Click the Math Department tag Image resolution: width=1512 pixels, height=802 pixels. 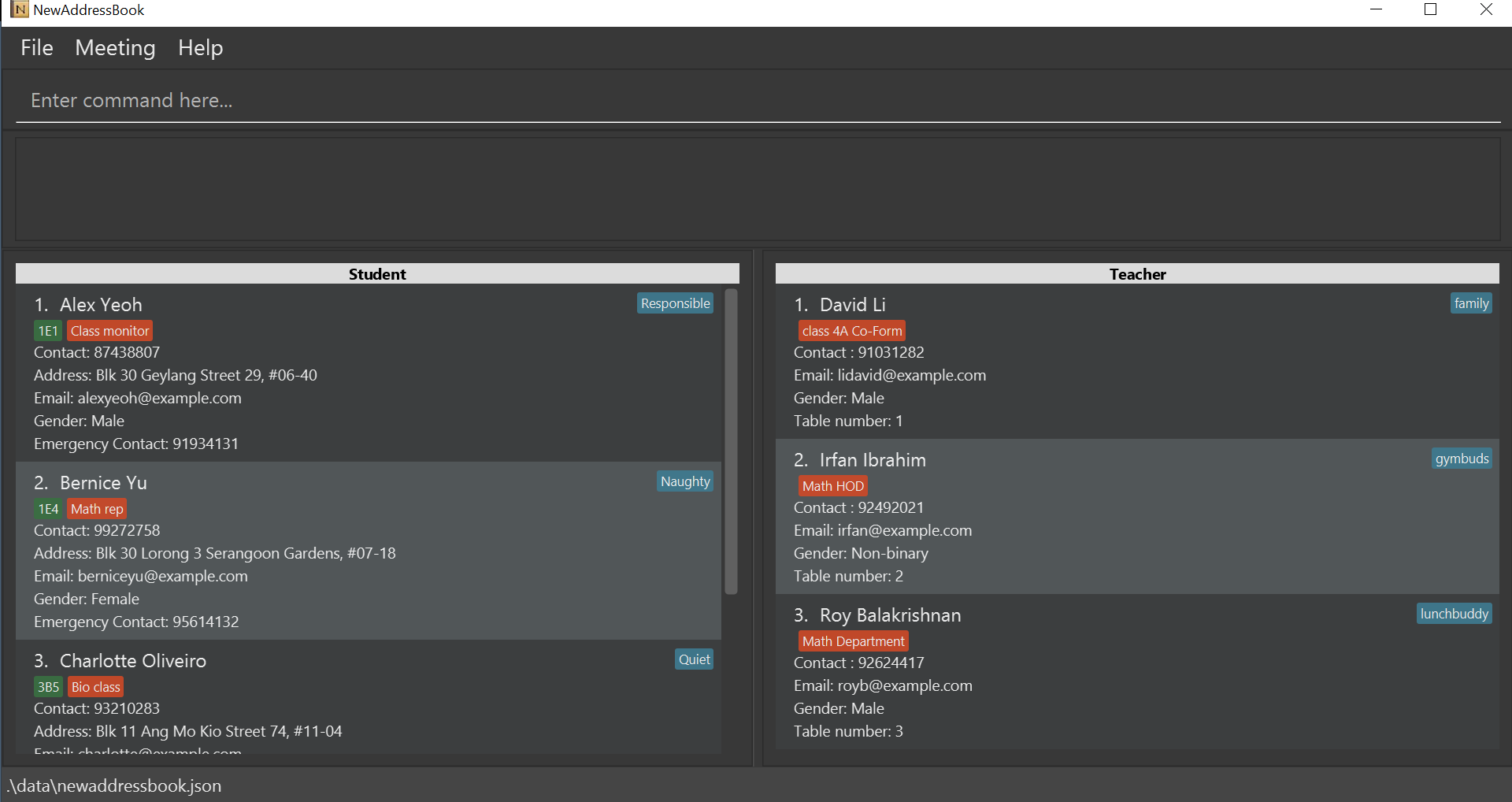[x=854, y=641]
